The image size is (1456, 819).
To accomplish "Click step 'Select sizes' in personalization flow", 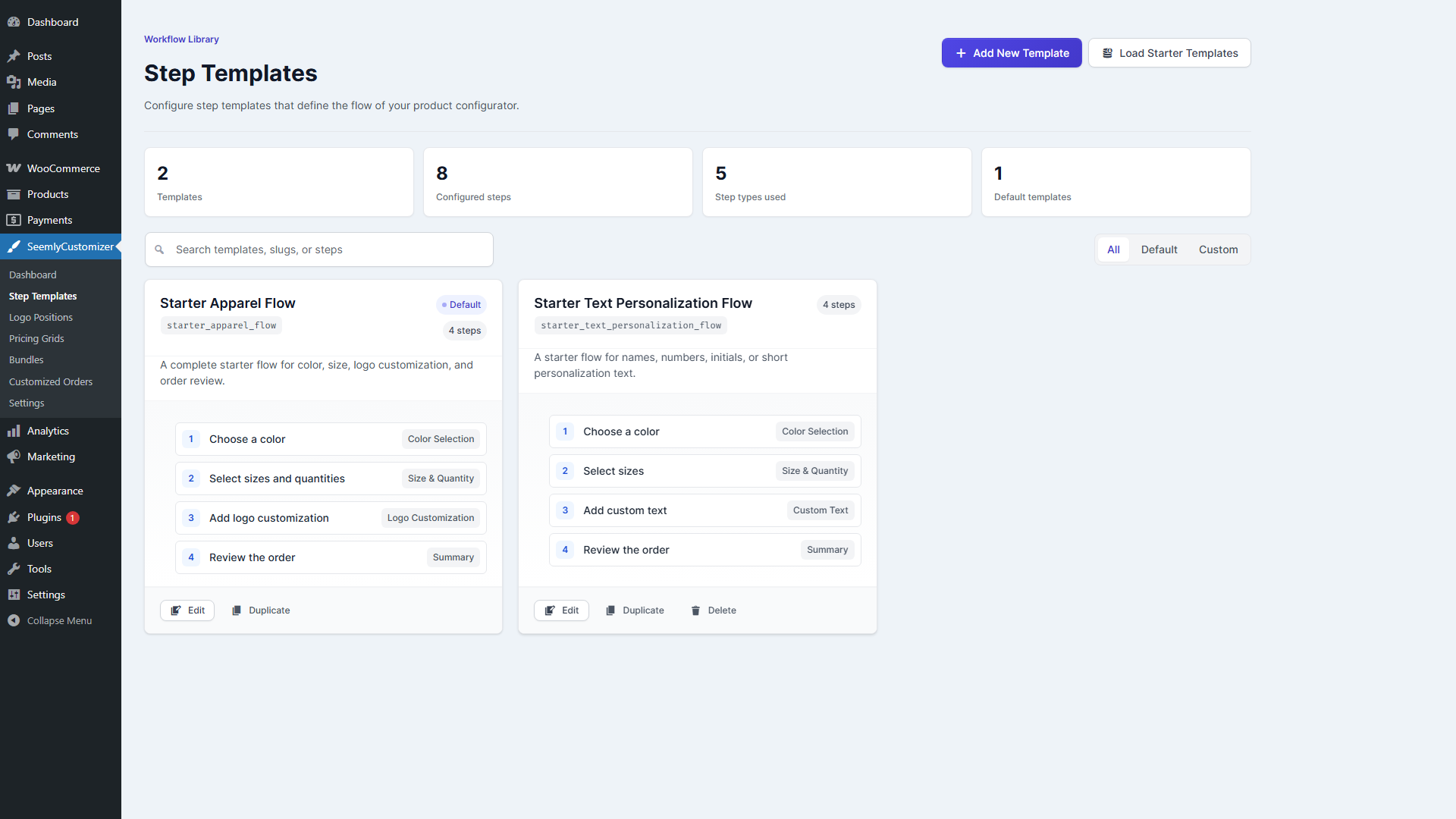I will (705, 471).
